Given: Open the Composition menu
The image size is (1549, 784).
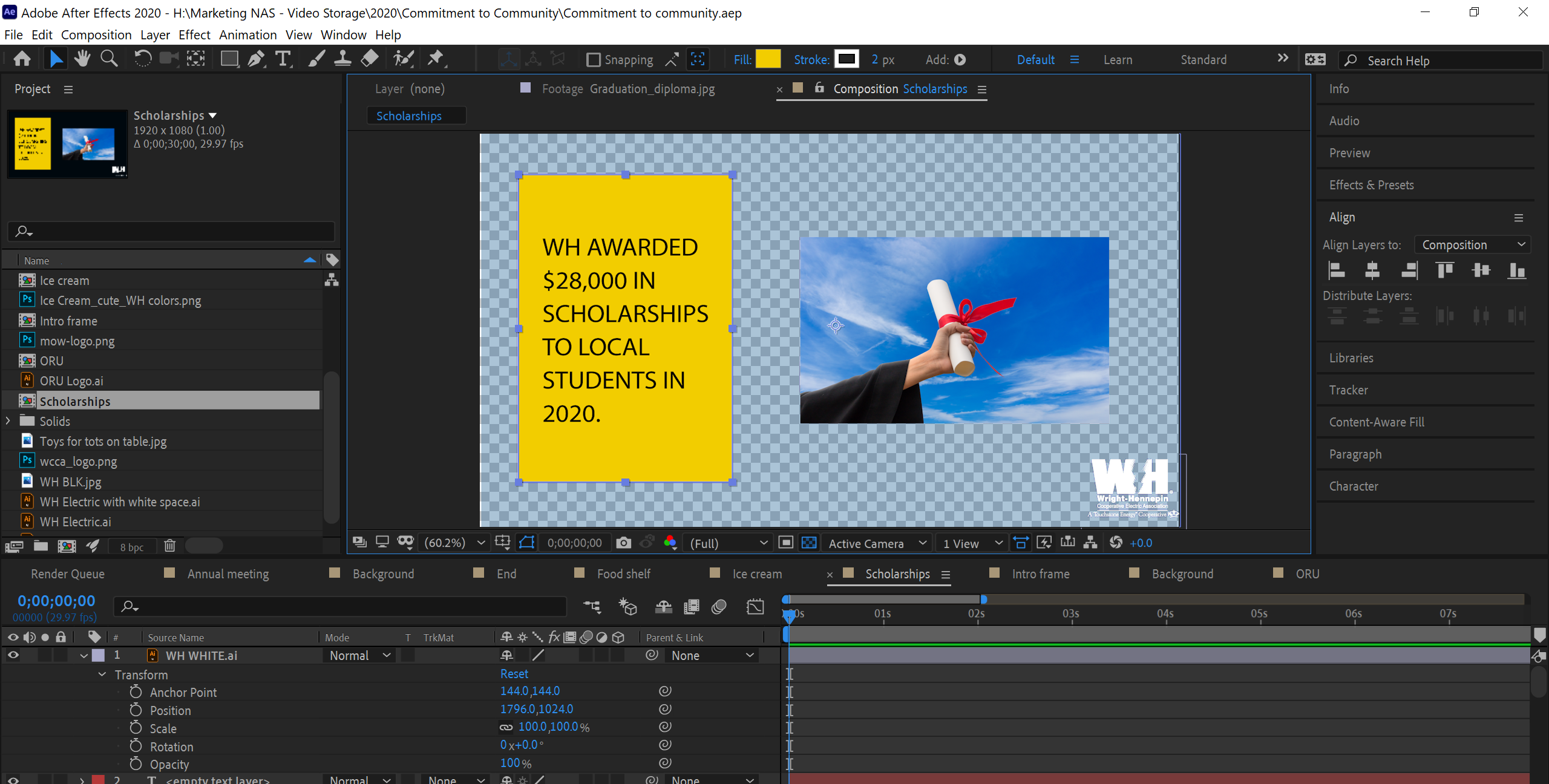Looking at the screenshot, I should tap(96, 34).
